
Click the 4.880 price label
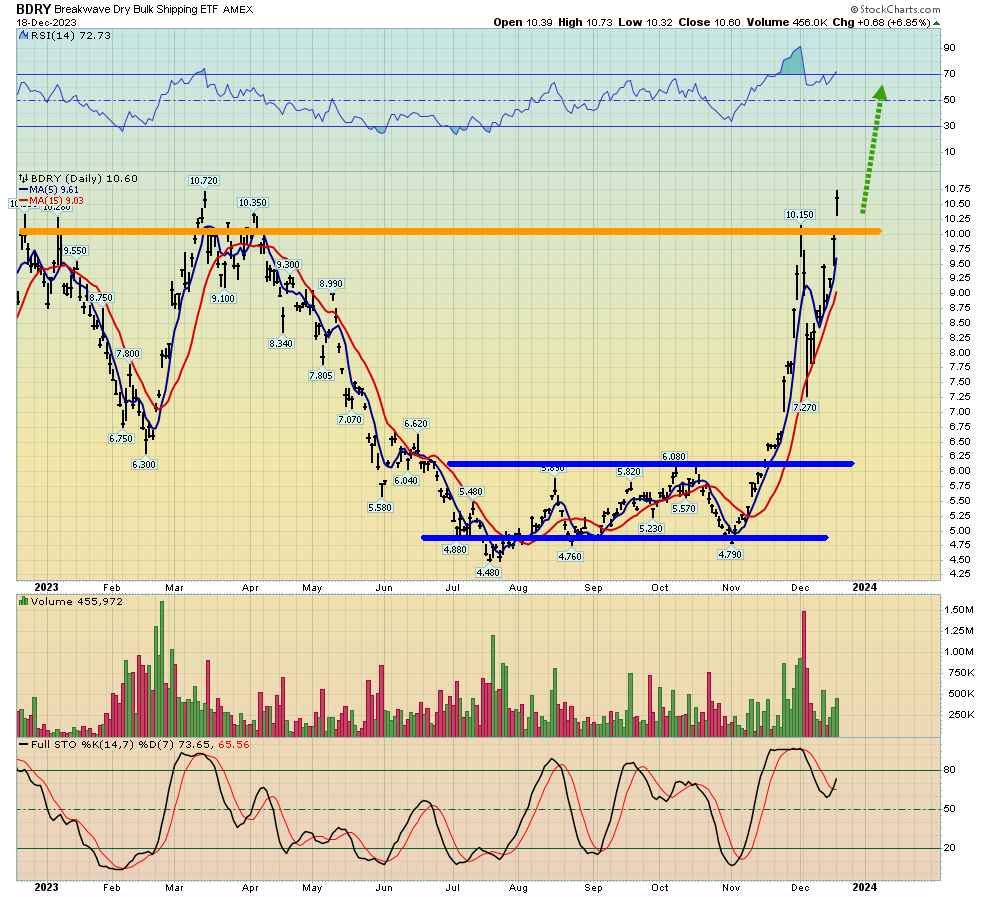pos(455,550)
